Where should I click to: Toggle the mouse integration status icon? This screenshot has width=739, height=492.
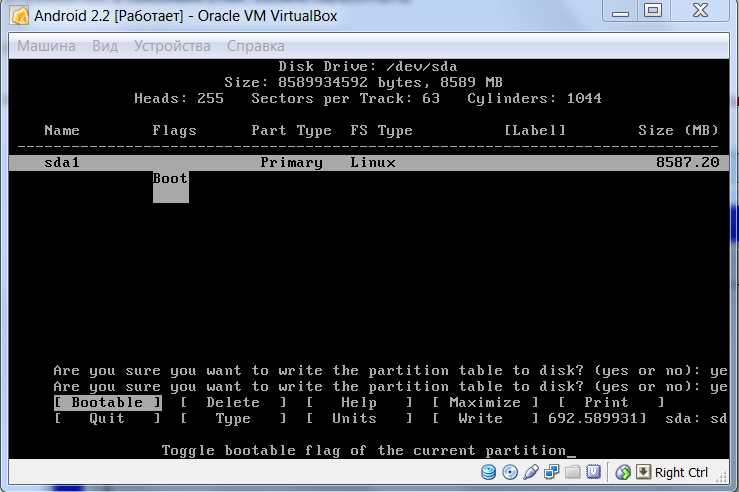(623, 473)
